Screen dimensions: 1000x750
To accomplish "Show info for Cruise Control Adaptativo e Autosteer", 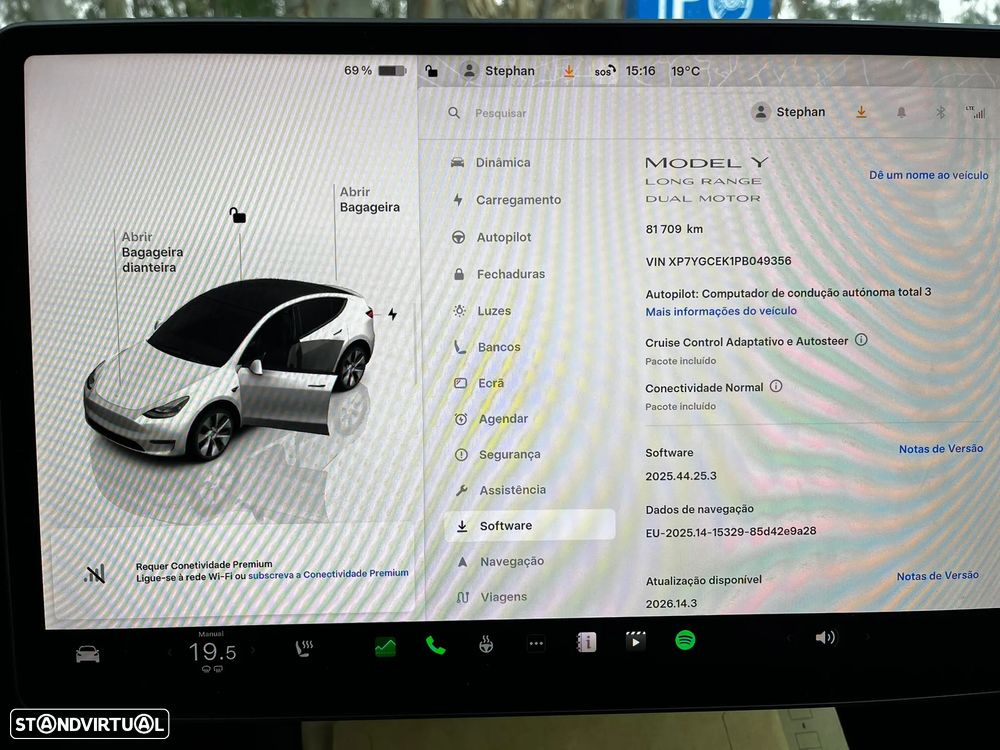I will [x=861, y=339].
